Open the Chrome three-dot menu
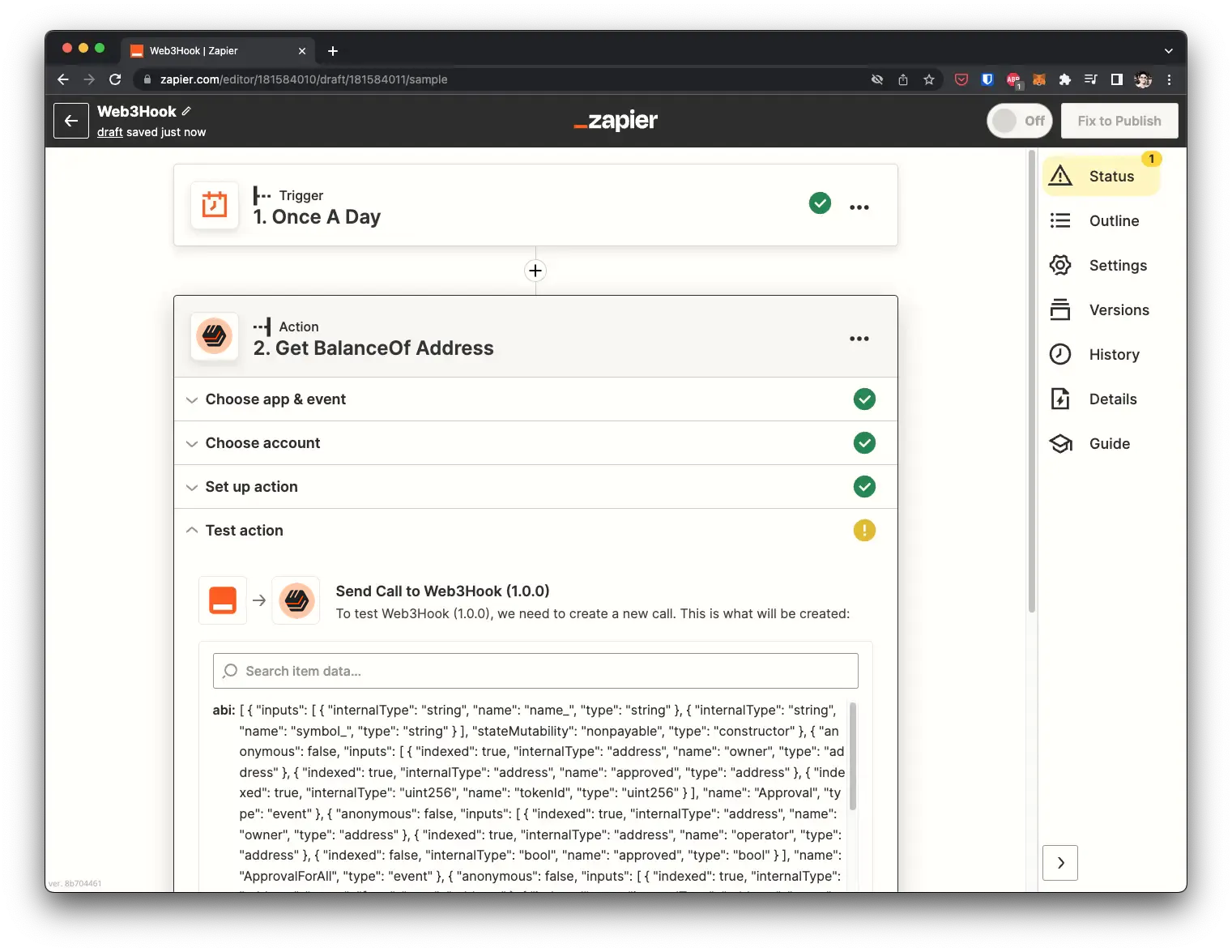This screenshot has width=1232, height=952. click(1169, 79)
